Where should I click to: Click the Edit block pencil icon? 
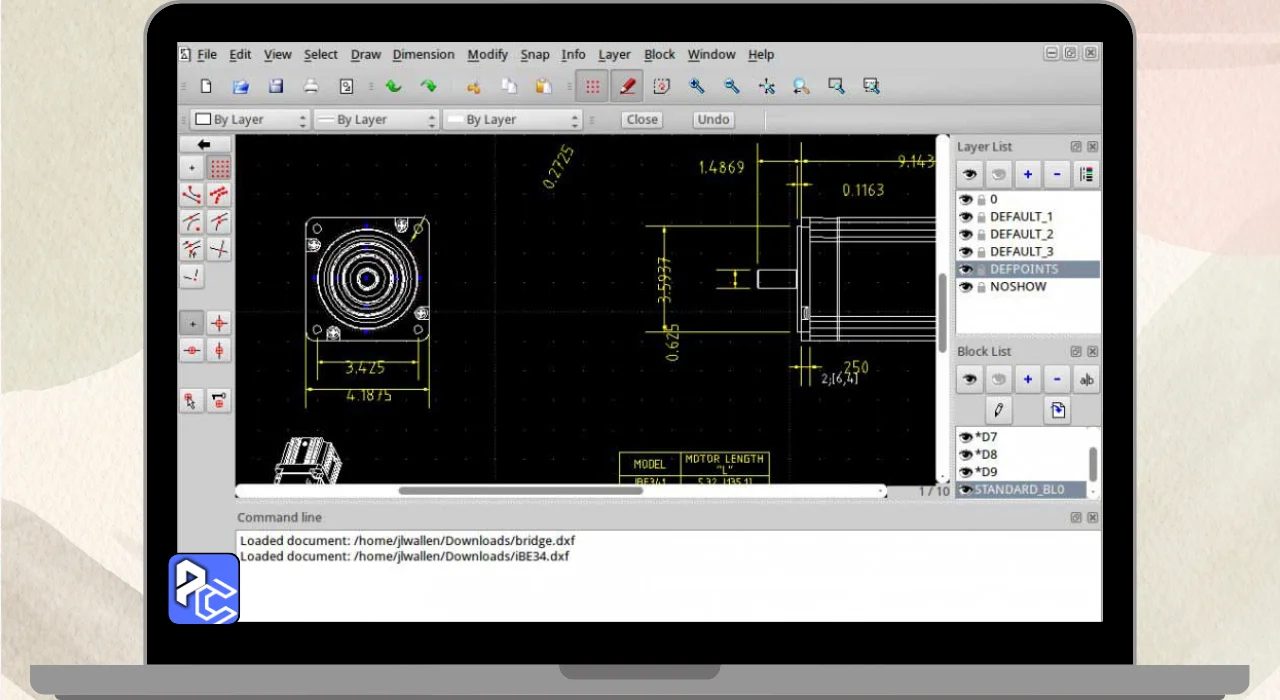[x=997, y=410]
